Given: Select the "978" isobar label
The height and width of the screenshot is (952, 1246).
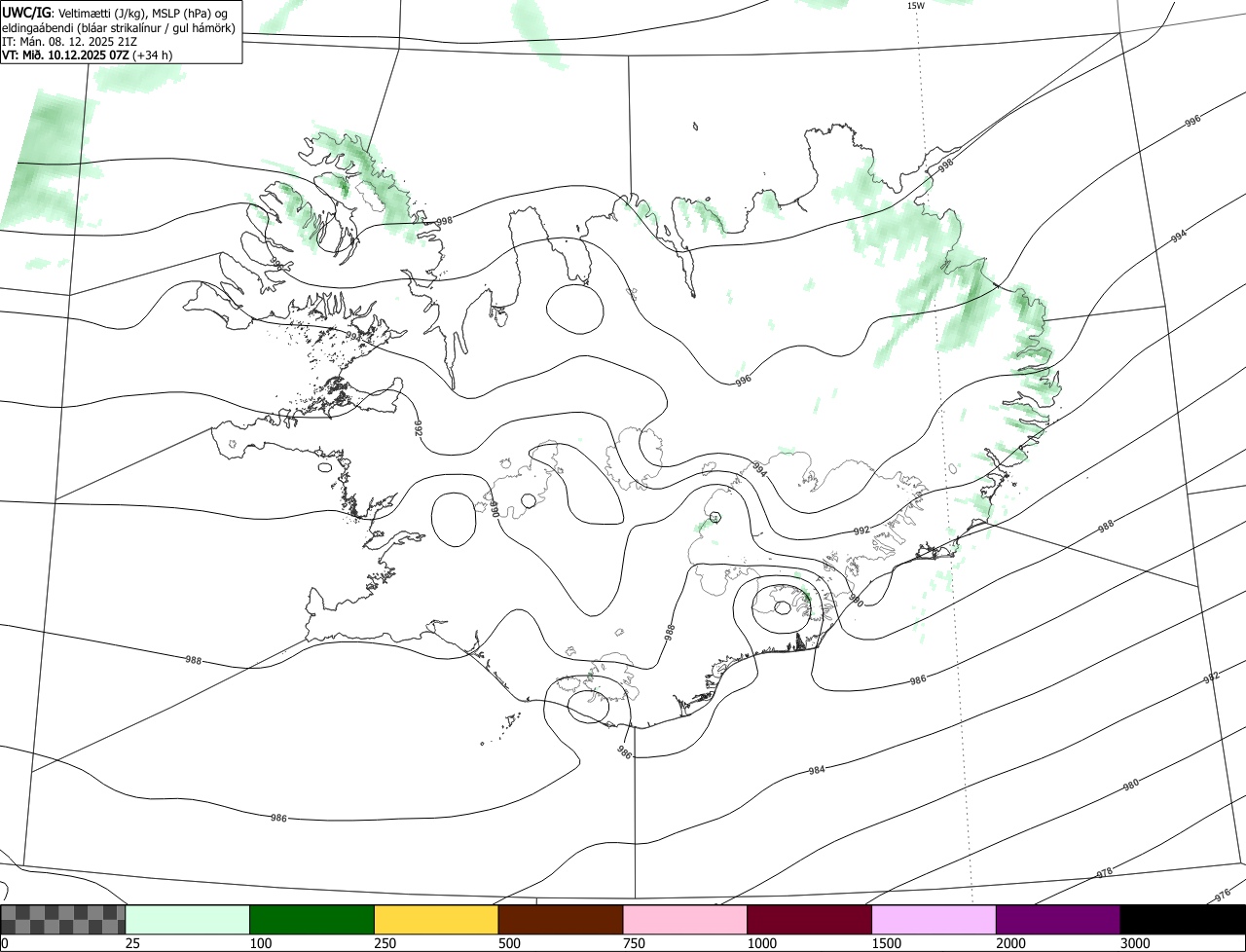Looking at the screenshot, I should pos(1104,873).
